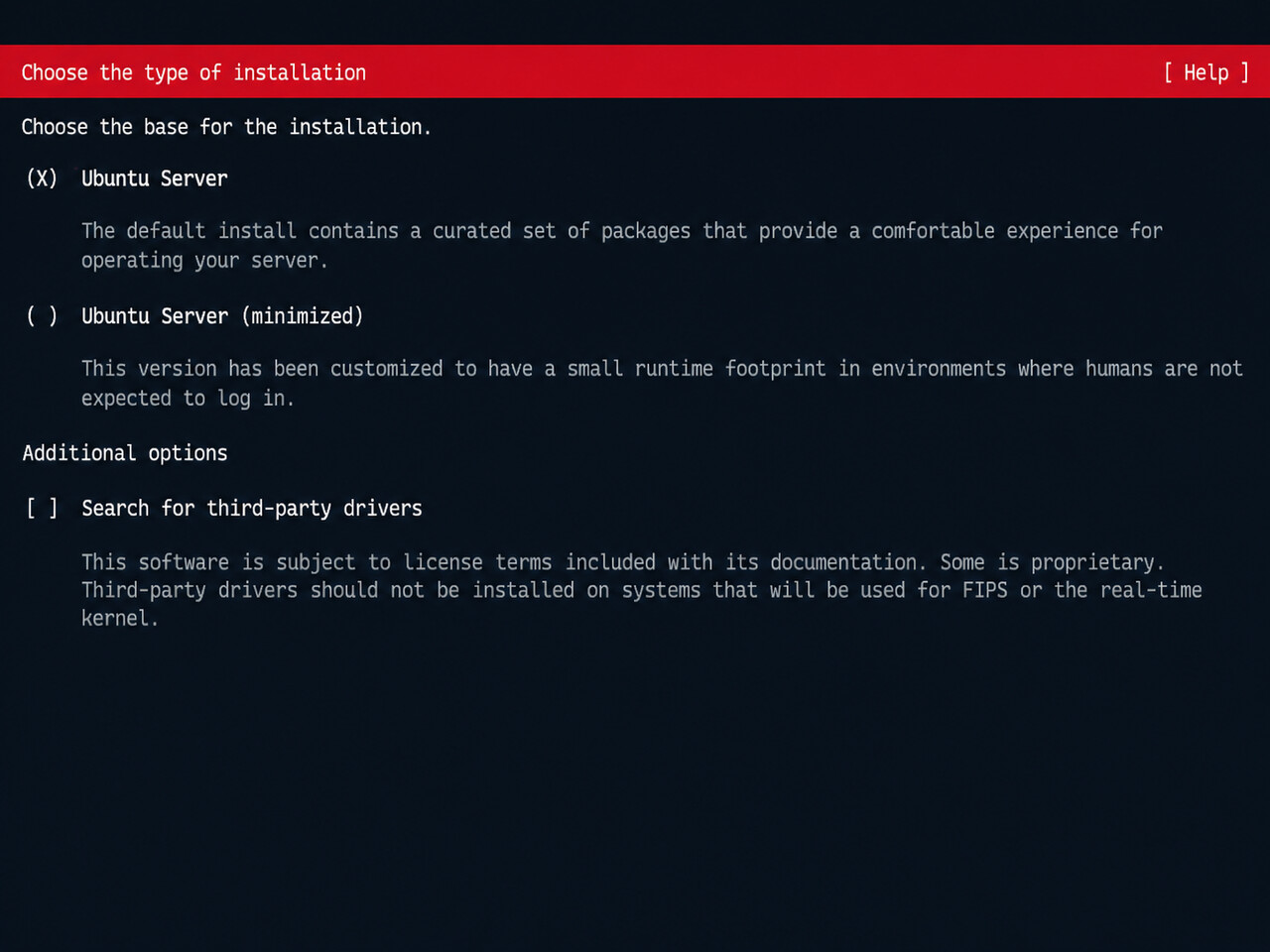Image resolution: width=1270 pixels, height=952 pixels.
Task: Open the Help menu in the header
Action: tap(1206, 72)
